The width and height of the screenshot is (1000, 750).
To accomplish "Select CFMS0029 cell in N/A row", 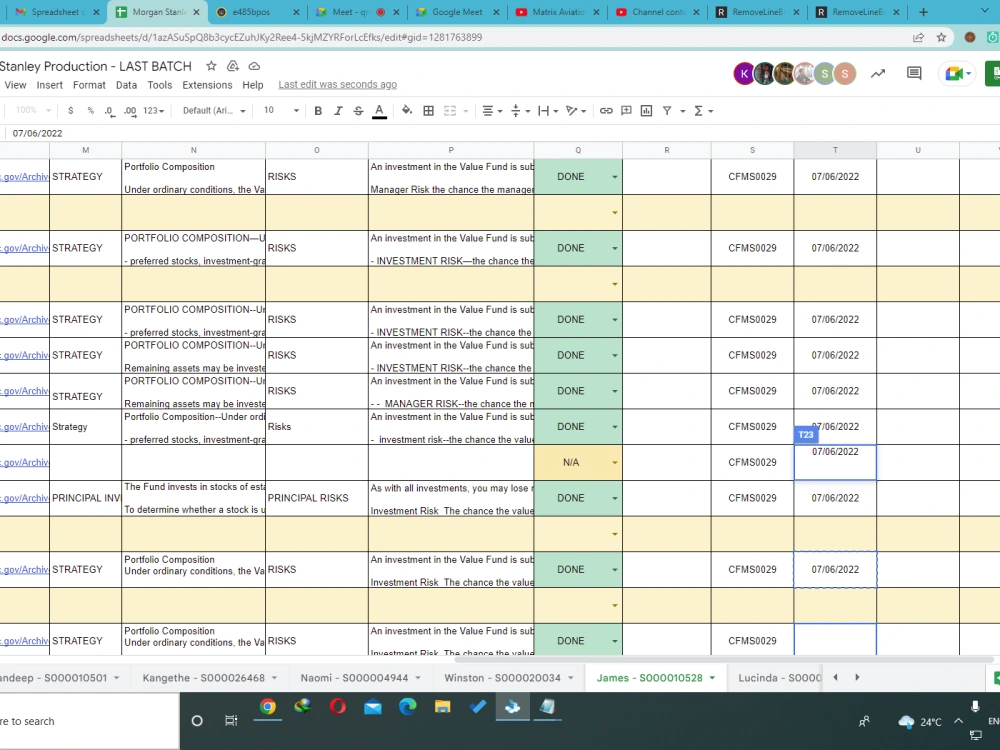I will [x=753, y=462].
